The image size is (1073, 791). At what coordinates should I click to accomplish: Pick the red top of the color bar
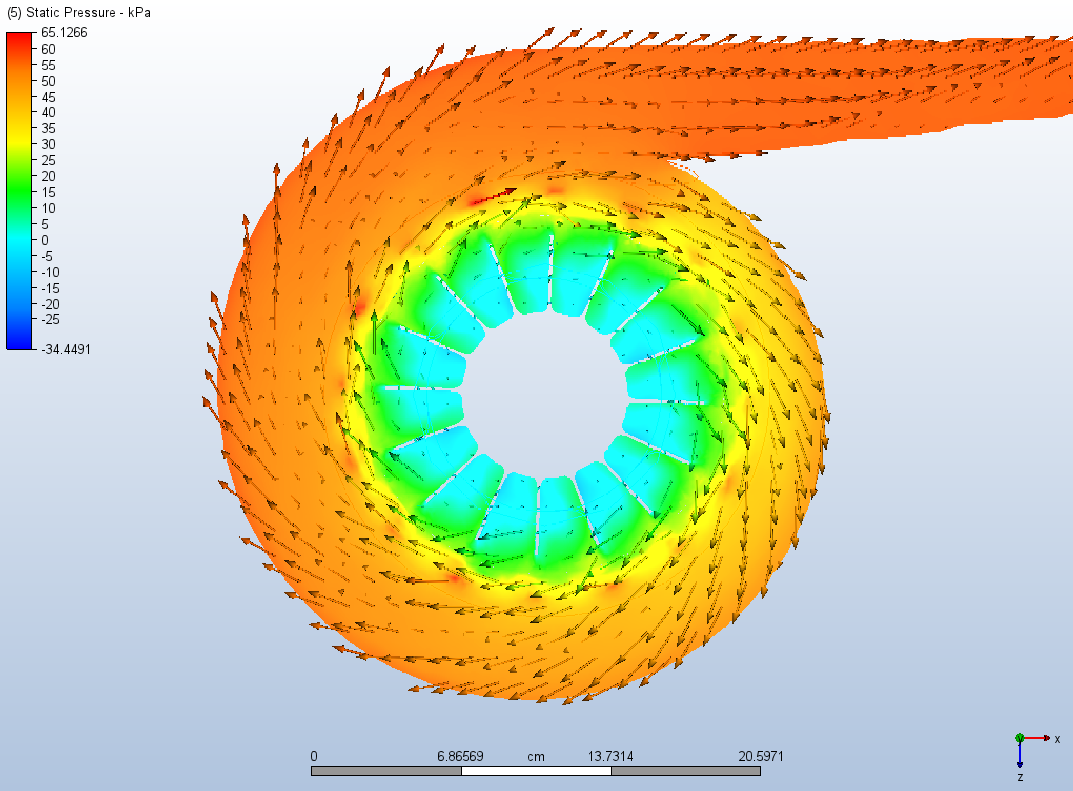[19, 40]
